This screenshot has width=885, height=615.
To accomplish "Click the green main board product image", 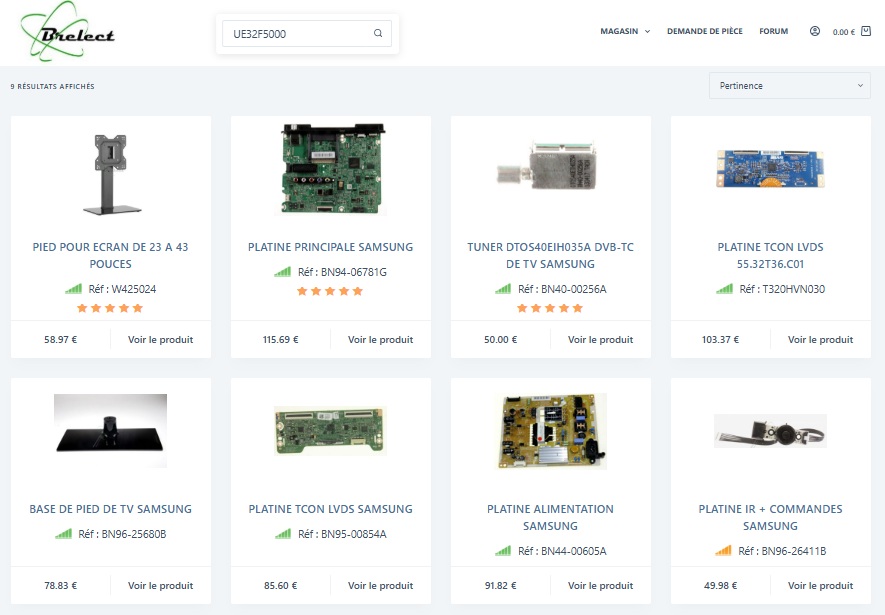I will point(332,169).
